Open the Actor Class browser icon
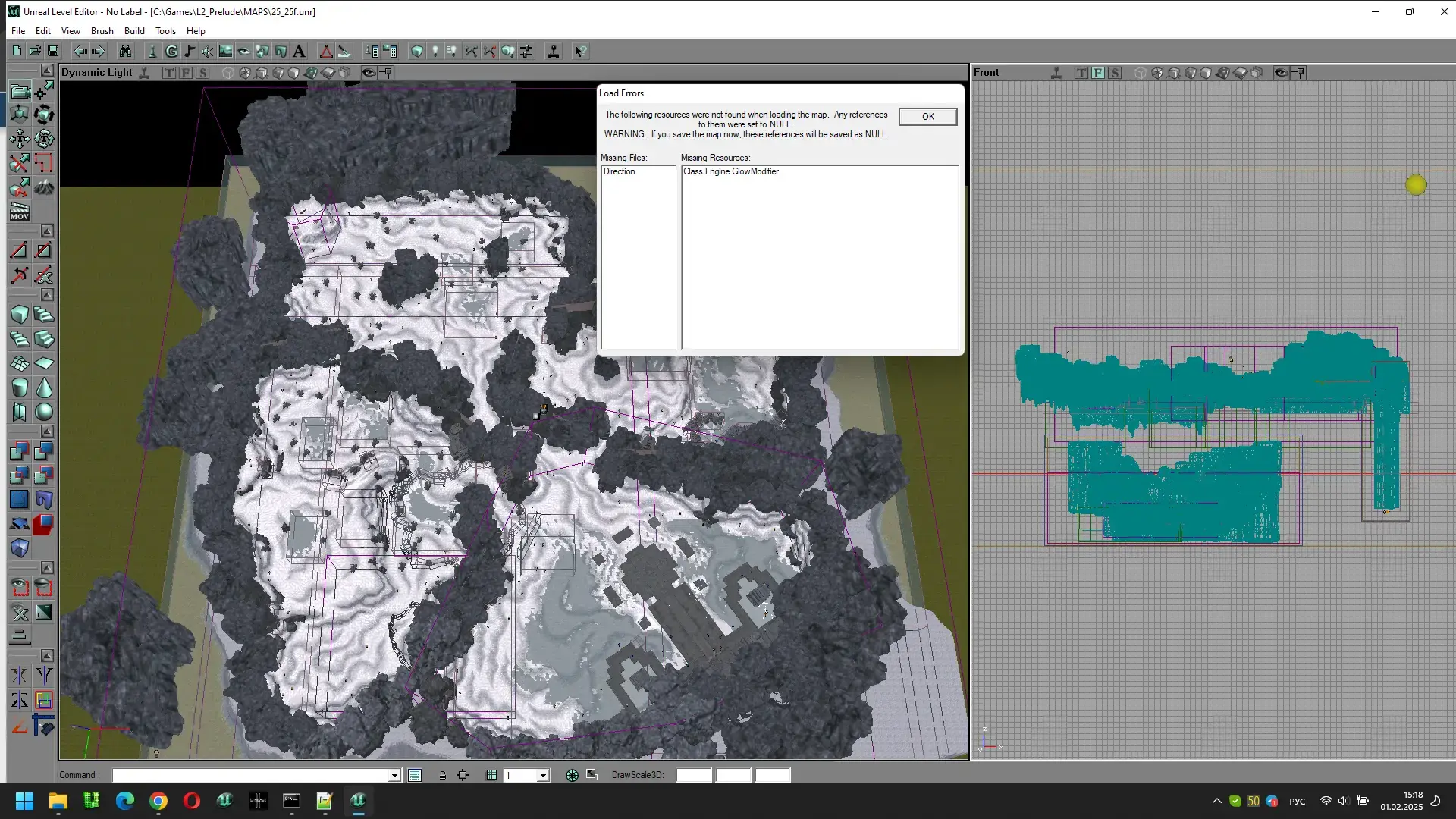The height and width of the screenshot is (819, 1456). (152, 52)
